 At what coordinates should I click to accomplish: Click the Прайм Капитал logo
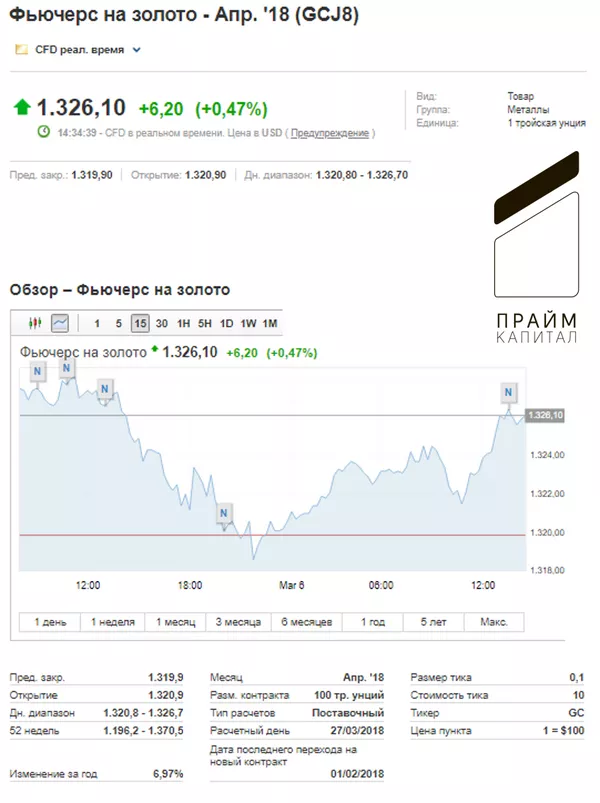coord(537,247)
